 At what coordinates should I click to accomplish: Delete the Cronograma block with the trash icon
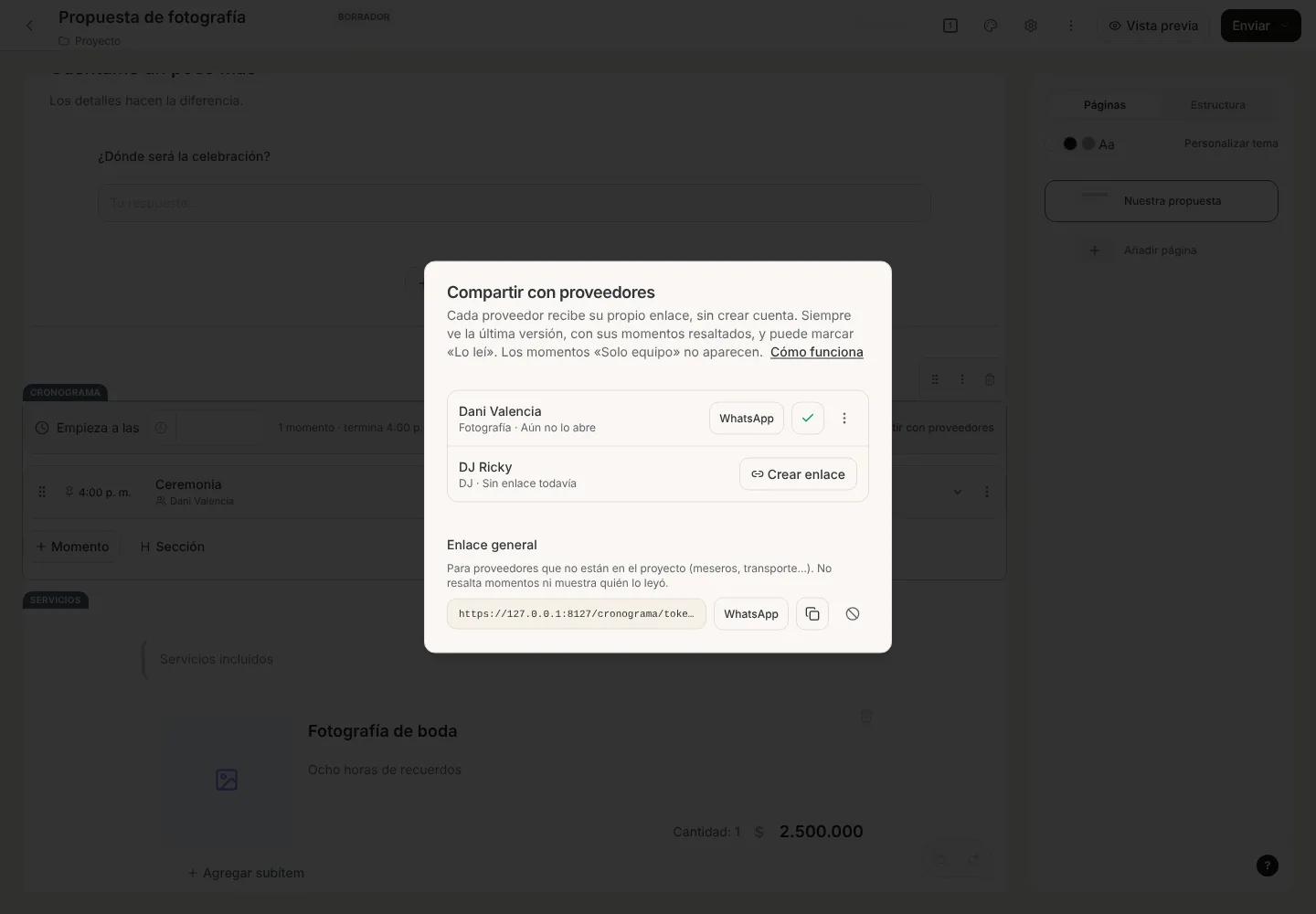coord(990,379)
